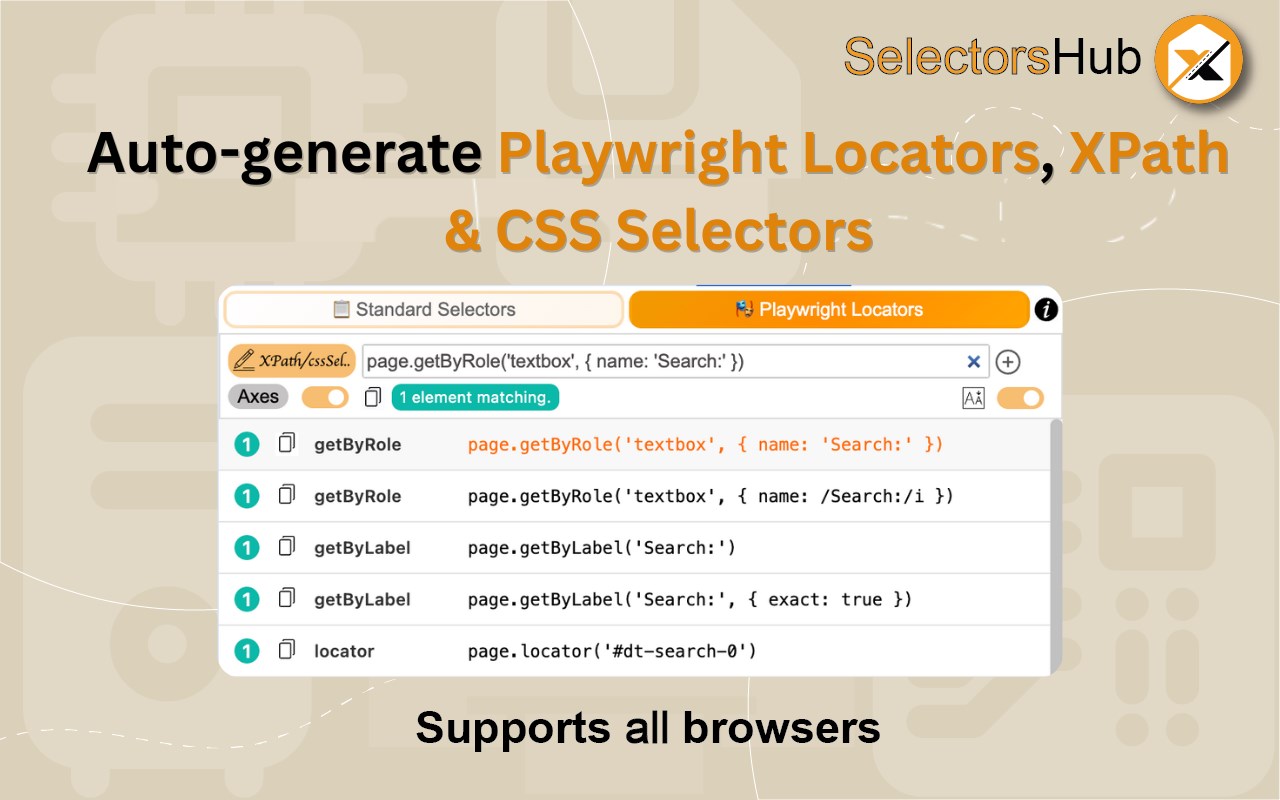Viewport: 1280px width, 800px height.
Task: Click the locator list vertical scrollbar
Action: (1055, 540)
